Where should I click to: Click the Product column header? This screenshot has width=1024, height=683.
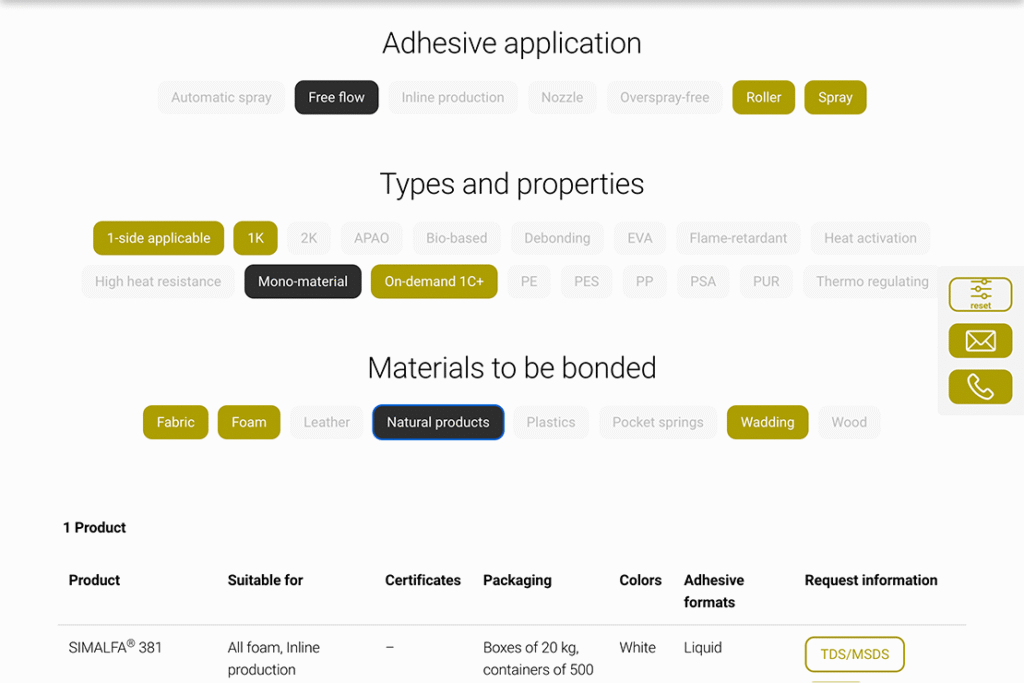tap(94, 580)
